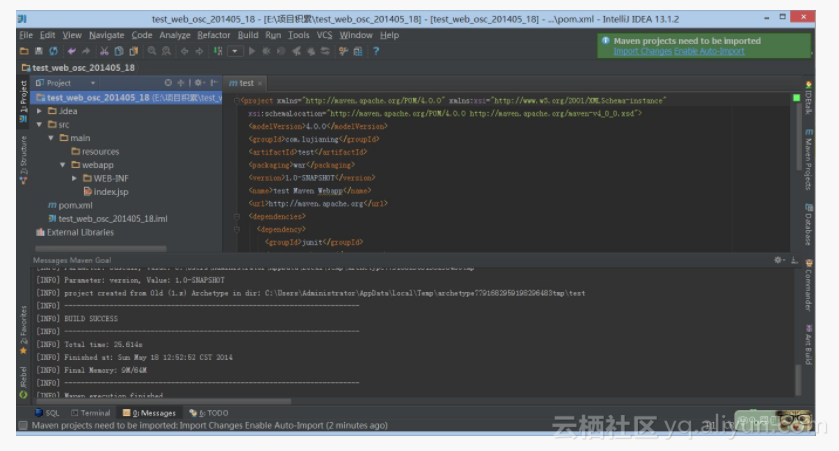This screenshot has height=451, width=839.
Task: Click the Enable Auto-Import link in notification
Action: [x=709, y=51]
